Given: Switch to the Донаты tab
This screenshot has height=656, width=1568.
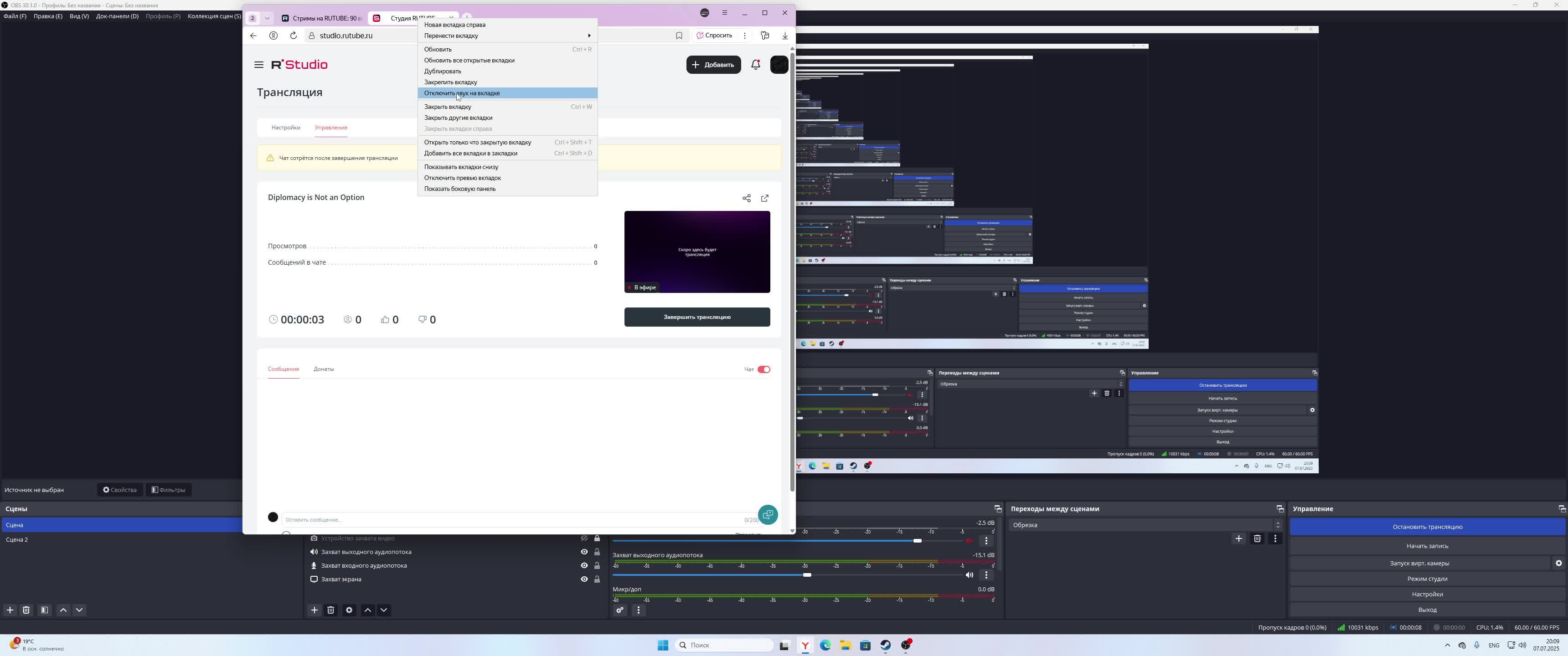Looking at the screenshot, I should click(324, 369).
